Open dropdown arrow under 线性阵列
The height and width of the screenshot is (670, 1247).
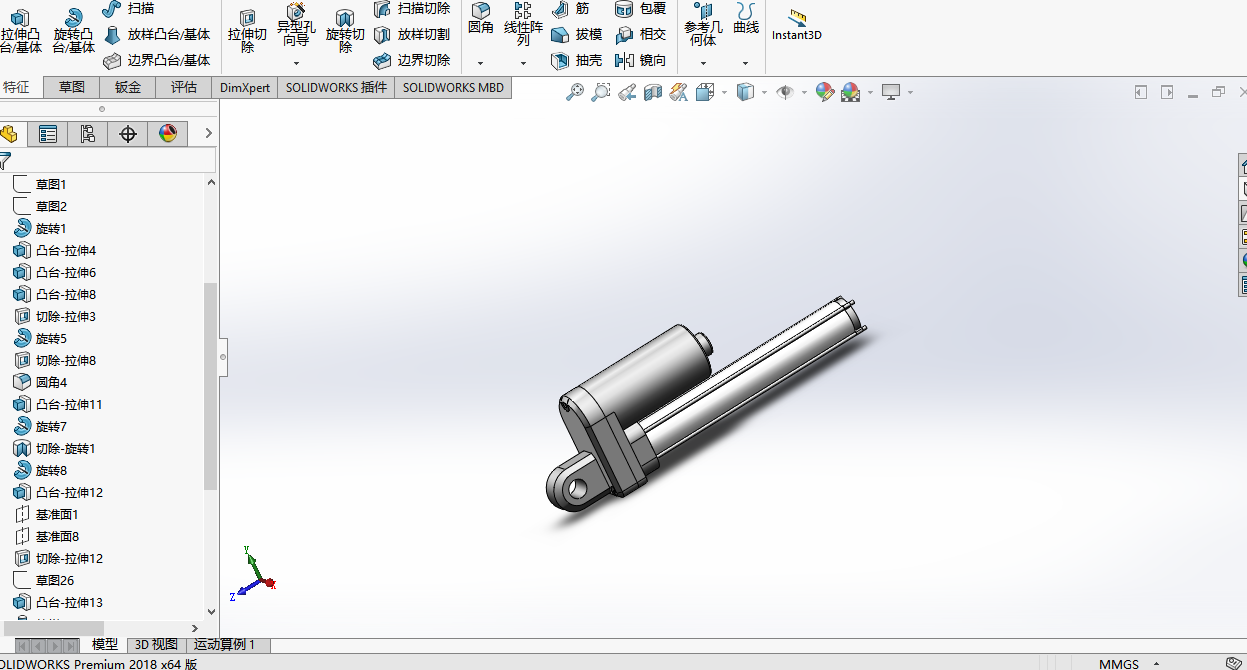click(523, 62)
